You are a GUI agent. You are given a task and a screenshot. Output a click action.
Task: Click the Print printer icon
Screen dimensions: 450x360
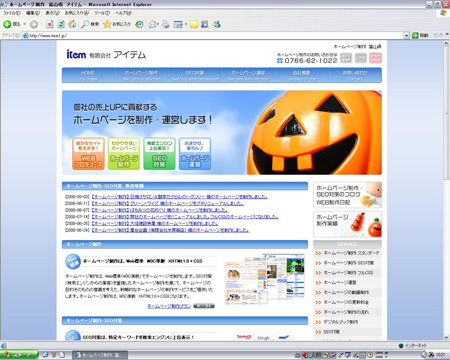pos(166,24)
